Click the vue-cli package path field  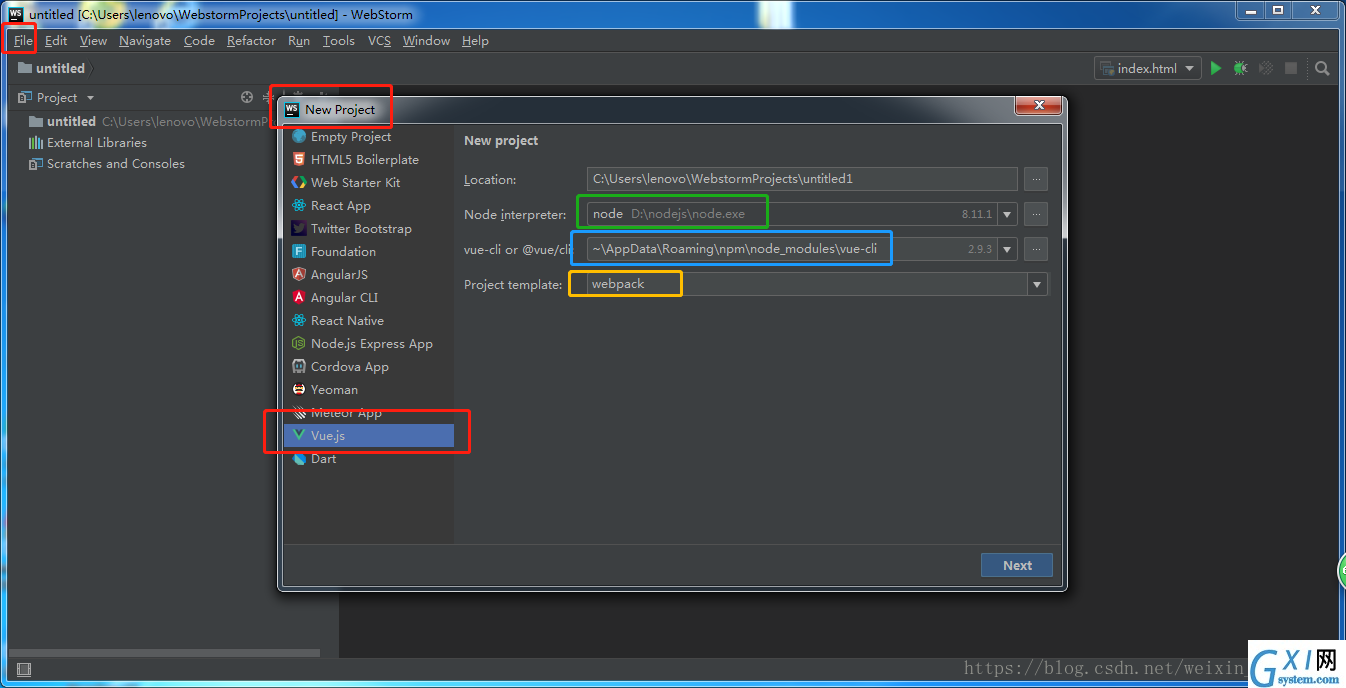pyautogui.click(x=792, y=249)
